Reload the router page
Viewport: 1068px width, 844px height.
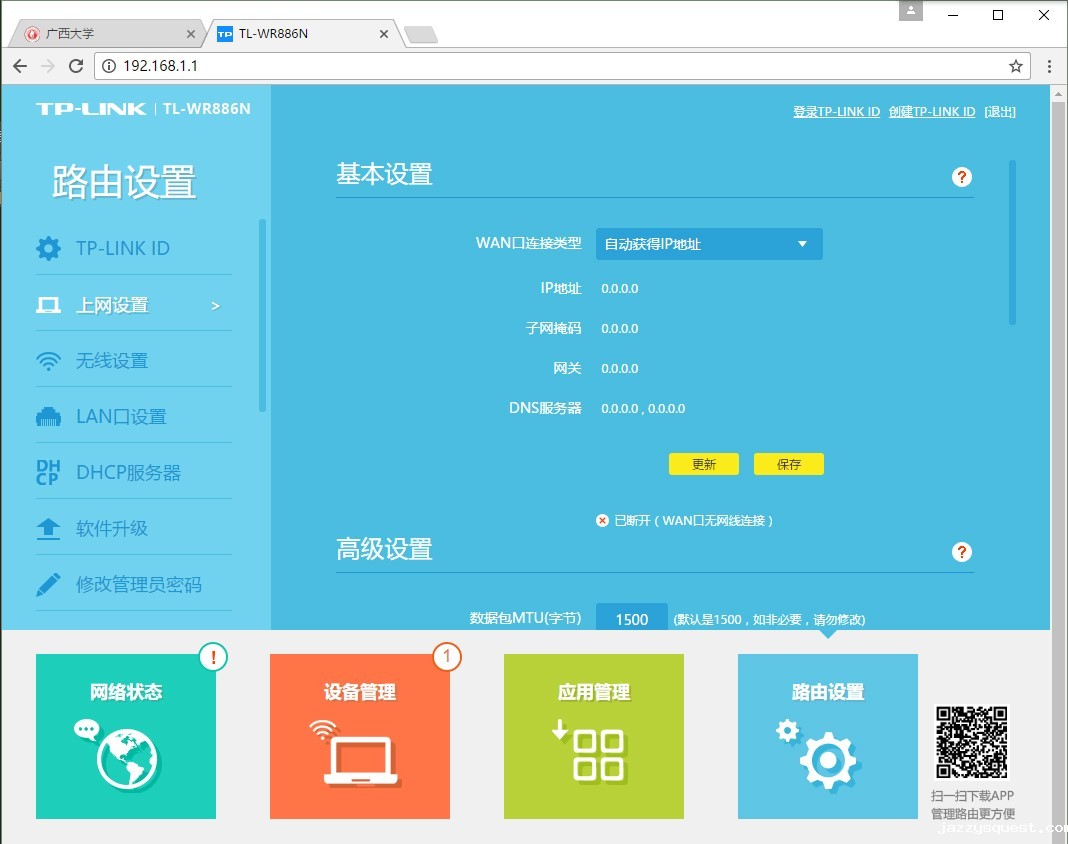[x=76, y=66]
